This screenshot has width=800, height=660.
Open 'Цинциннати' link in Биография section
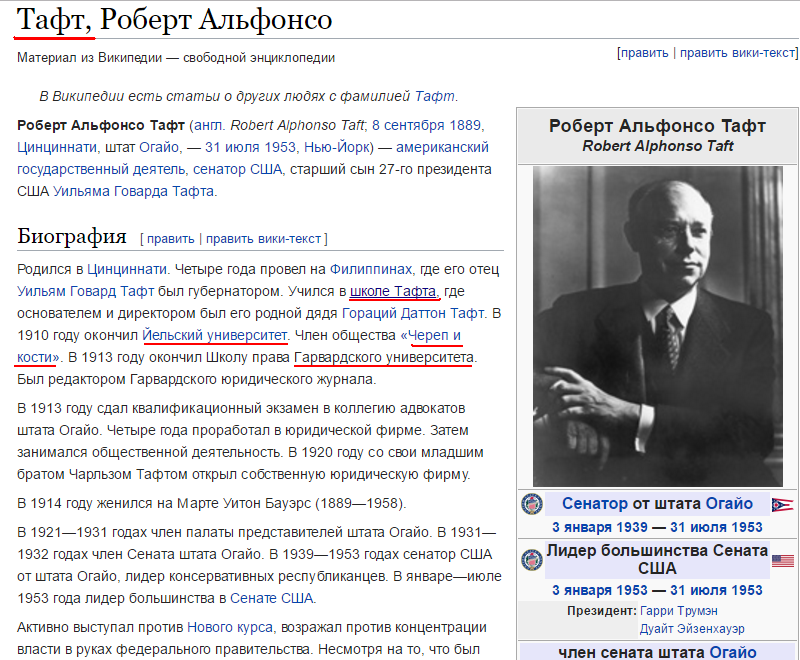(x=127, y=269)
